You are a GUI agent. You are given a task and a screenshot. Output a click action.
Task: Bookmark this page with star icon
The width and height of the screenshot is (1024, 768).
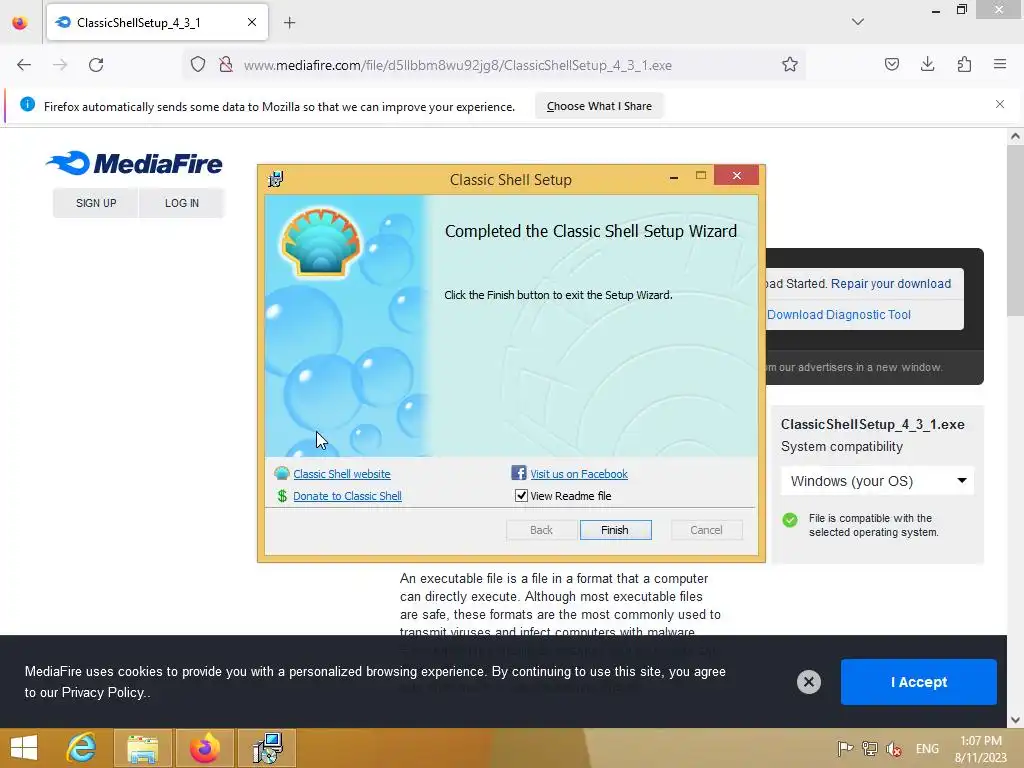[x=790, y=65]
